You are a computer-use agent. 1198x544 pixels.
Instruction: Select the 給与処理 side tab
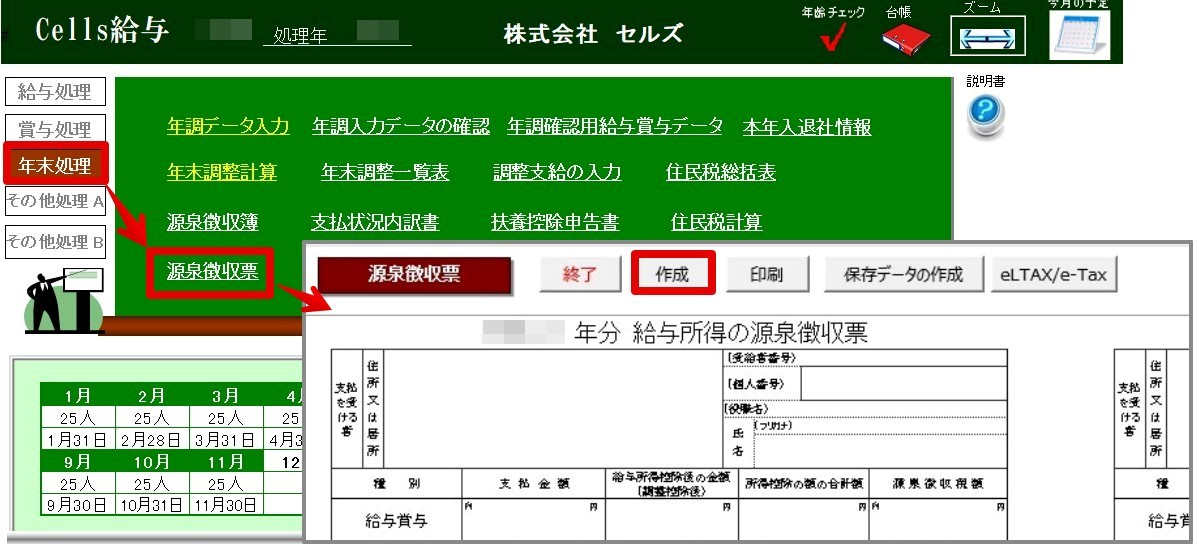pos(55,92)
